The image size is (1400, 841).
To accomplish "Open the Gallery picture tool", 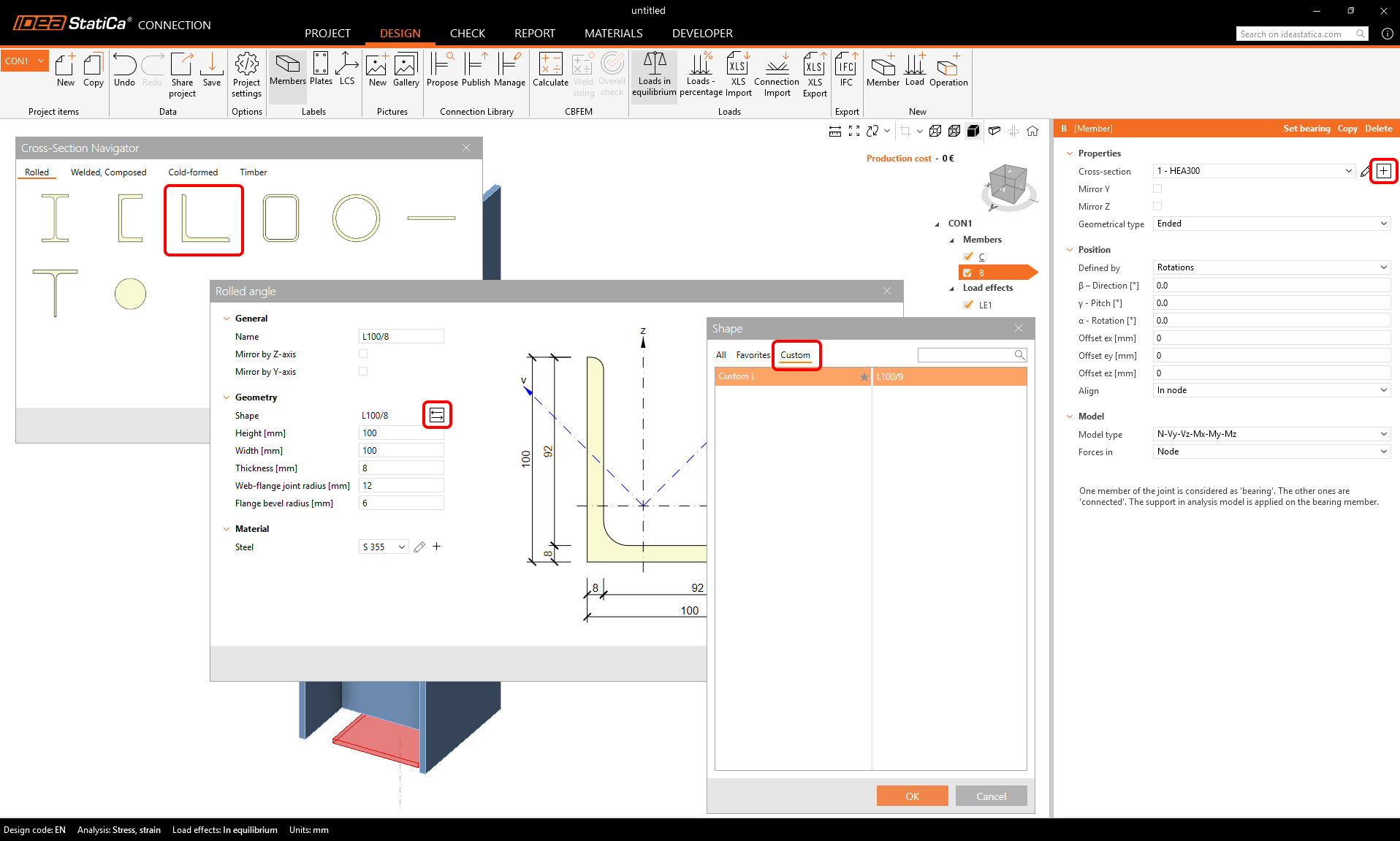I will tap(406, 73).
